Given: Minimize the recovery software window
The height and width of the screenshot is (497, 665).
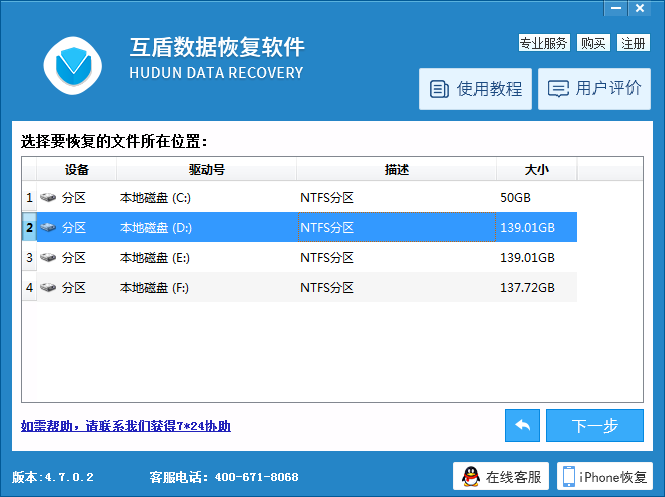Looking at the screenshot, I should (616, 8).
